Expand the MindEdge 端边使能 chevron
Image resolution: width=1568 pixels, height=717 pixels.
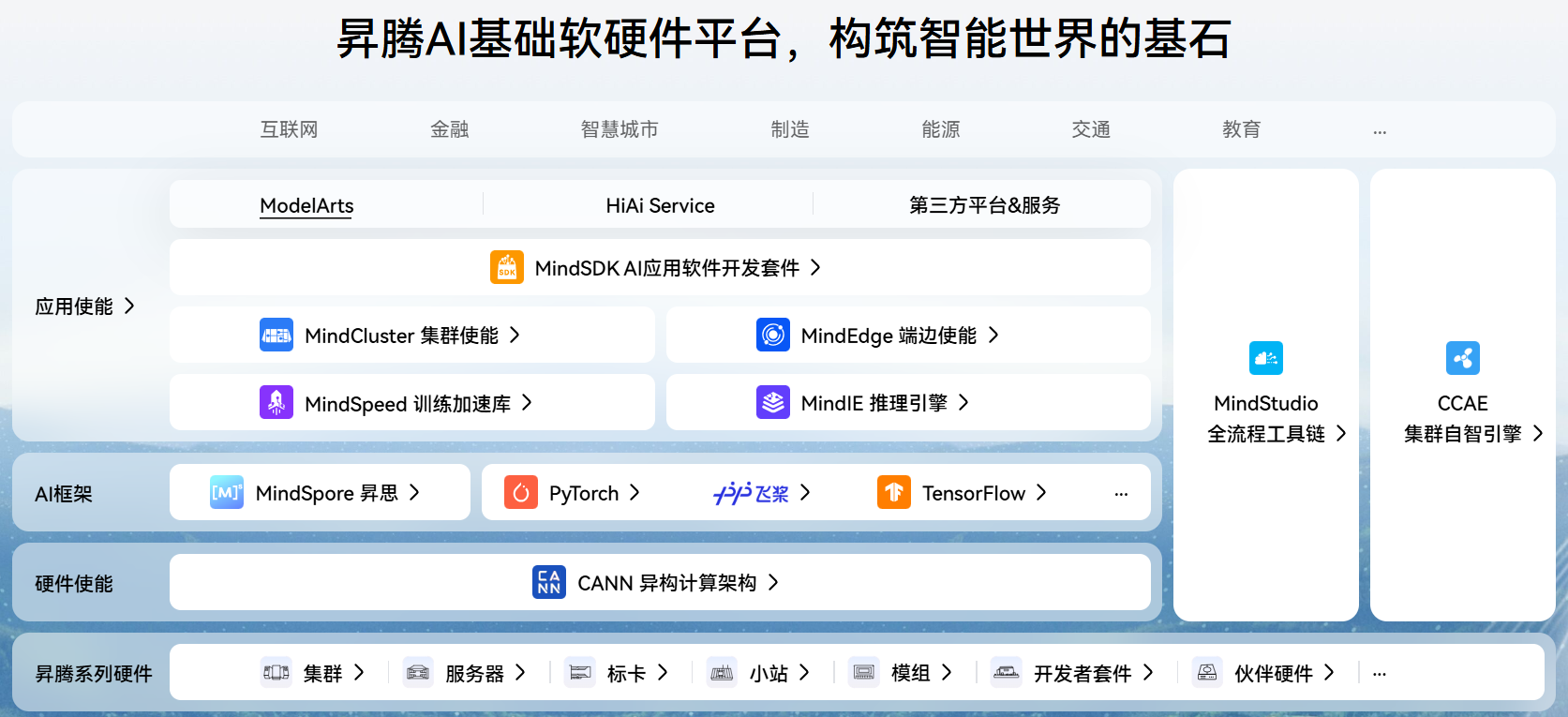tap(993, 335)
